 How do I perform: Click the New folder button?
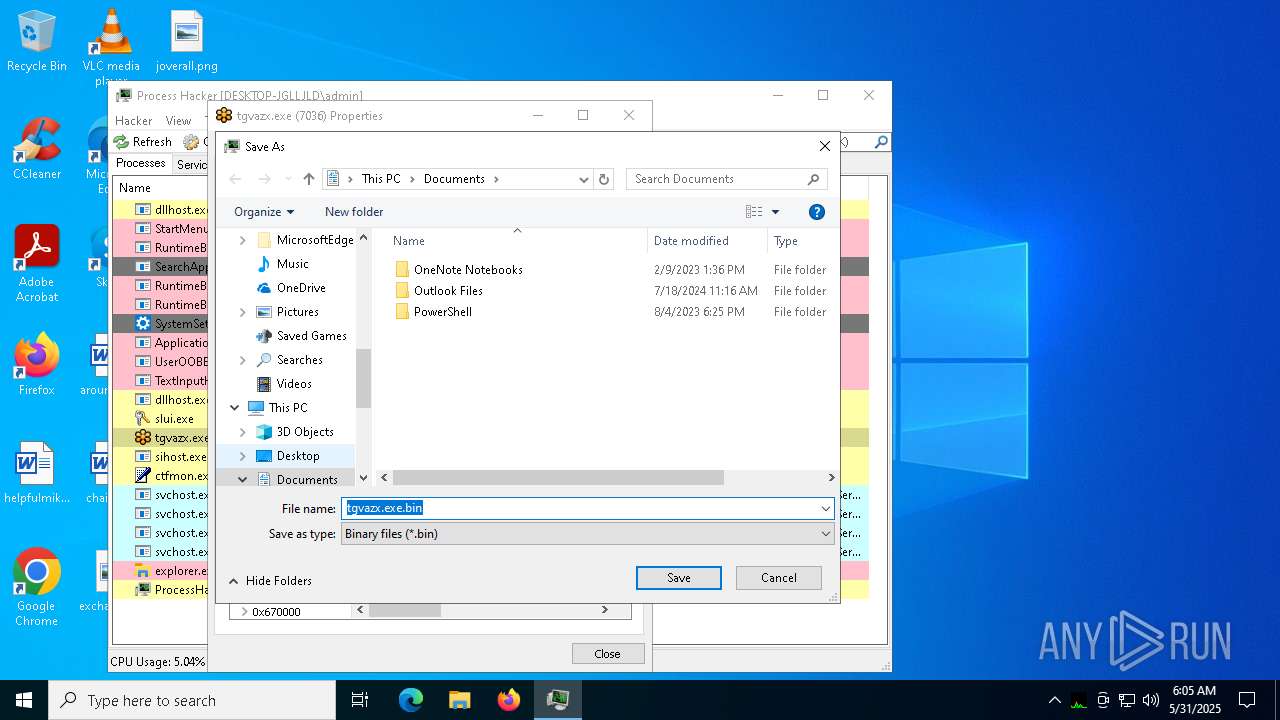tap(354, 212)
